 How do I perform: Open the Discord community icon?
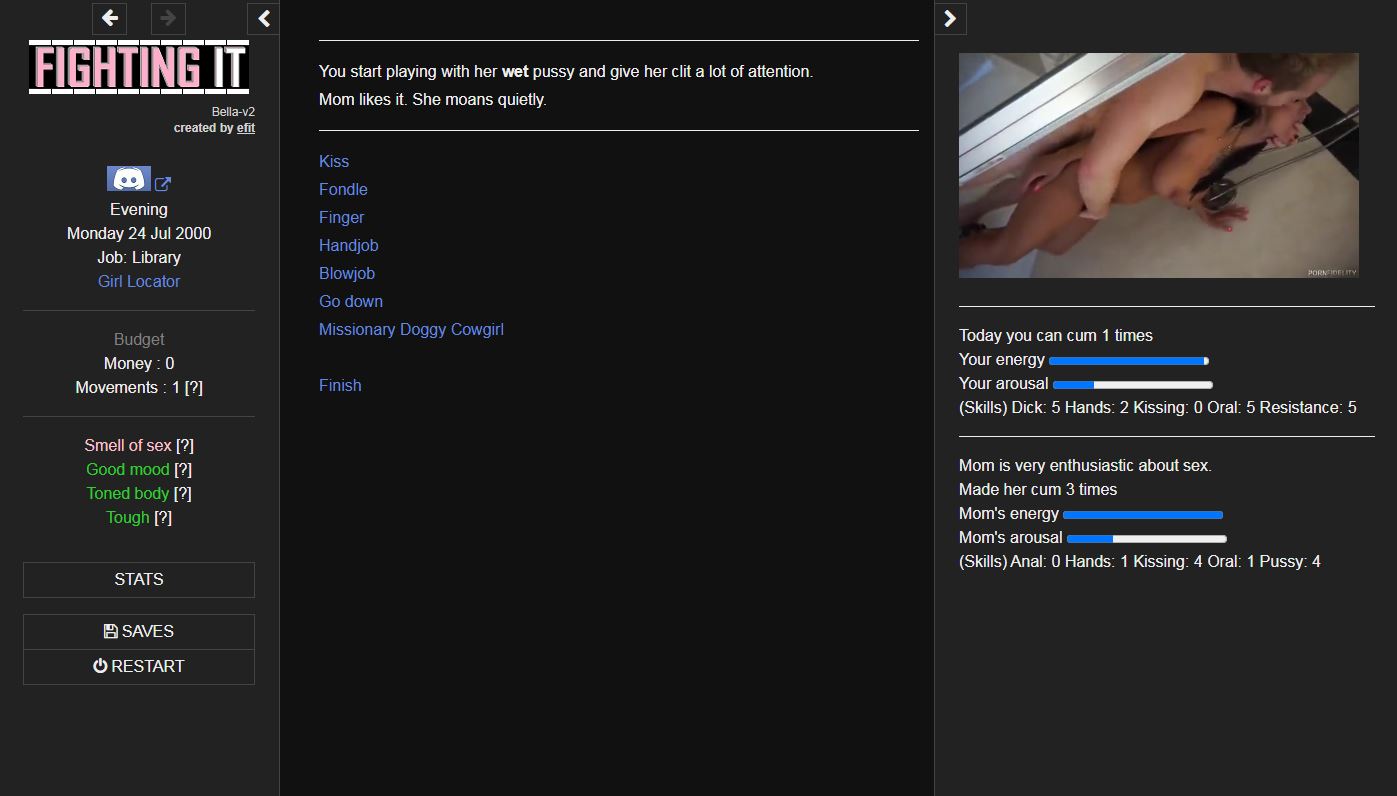click(128, 178)
